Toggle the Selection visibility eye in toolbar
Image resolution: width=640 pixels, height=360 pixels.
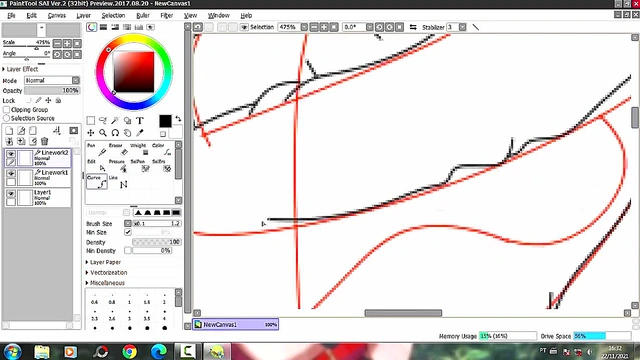coord(244,27)
